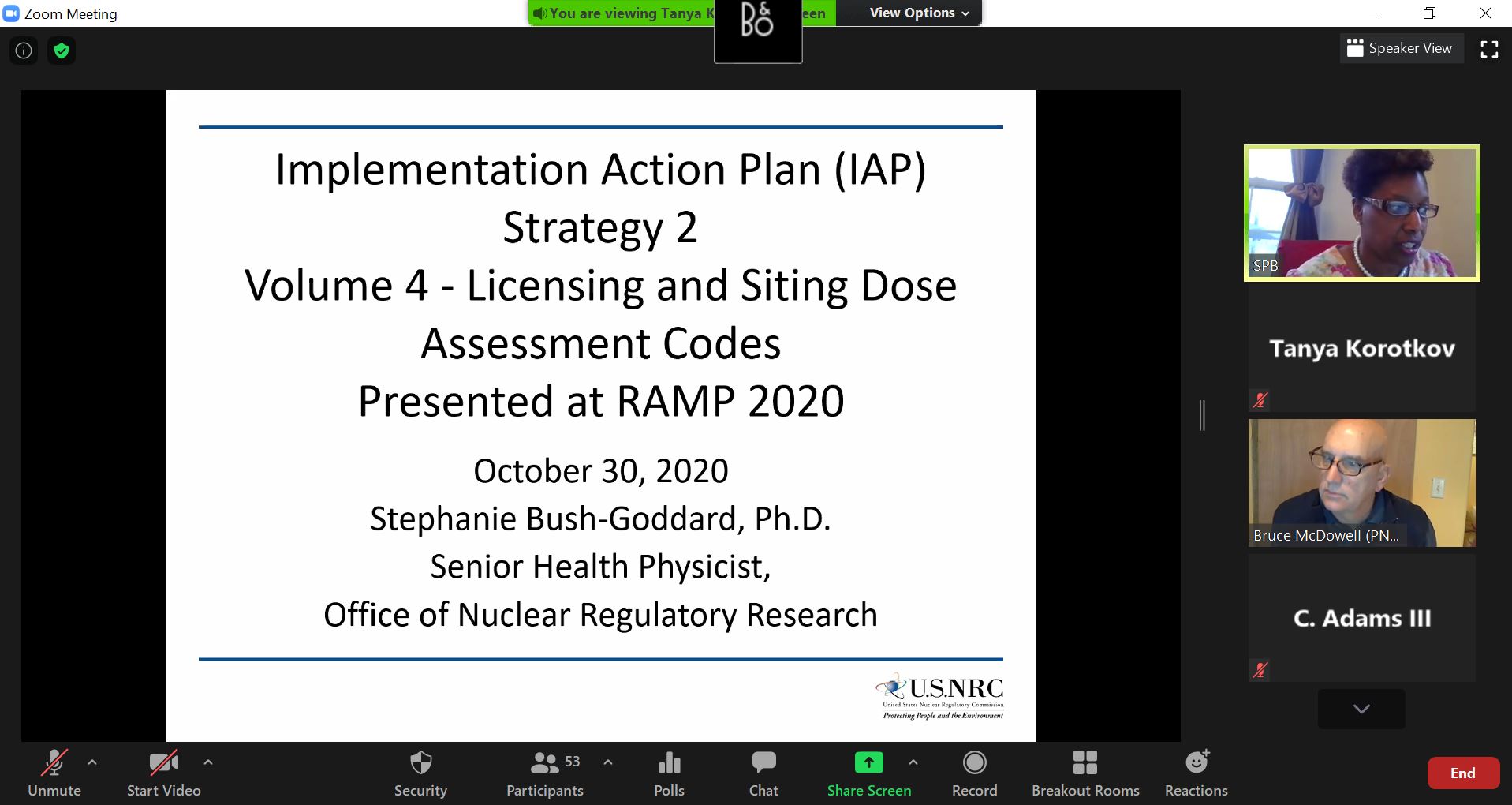Click the meeting information icon
Screen dimensions: 1512x805
(24, 51)
